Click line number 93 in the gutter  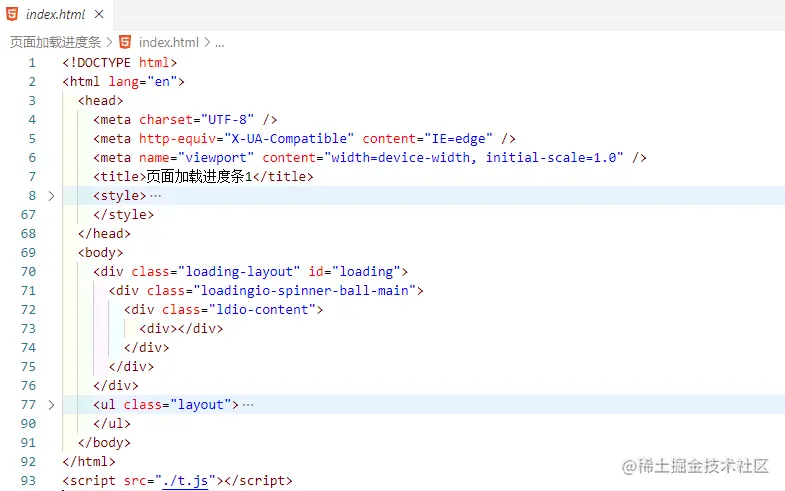29,481
